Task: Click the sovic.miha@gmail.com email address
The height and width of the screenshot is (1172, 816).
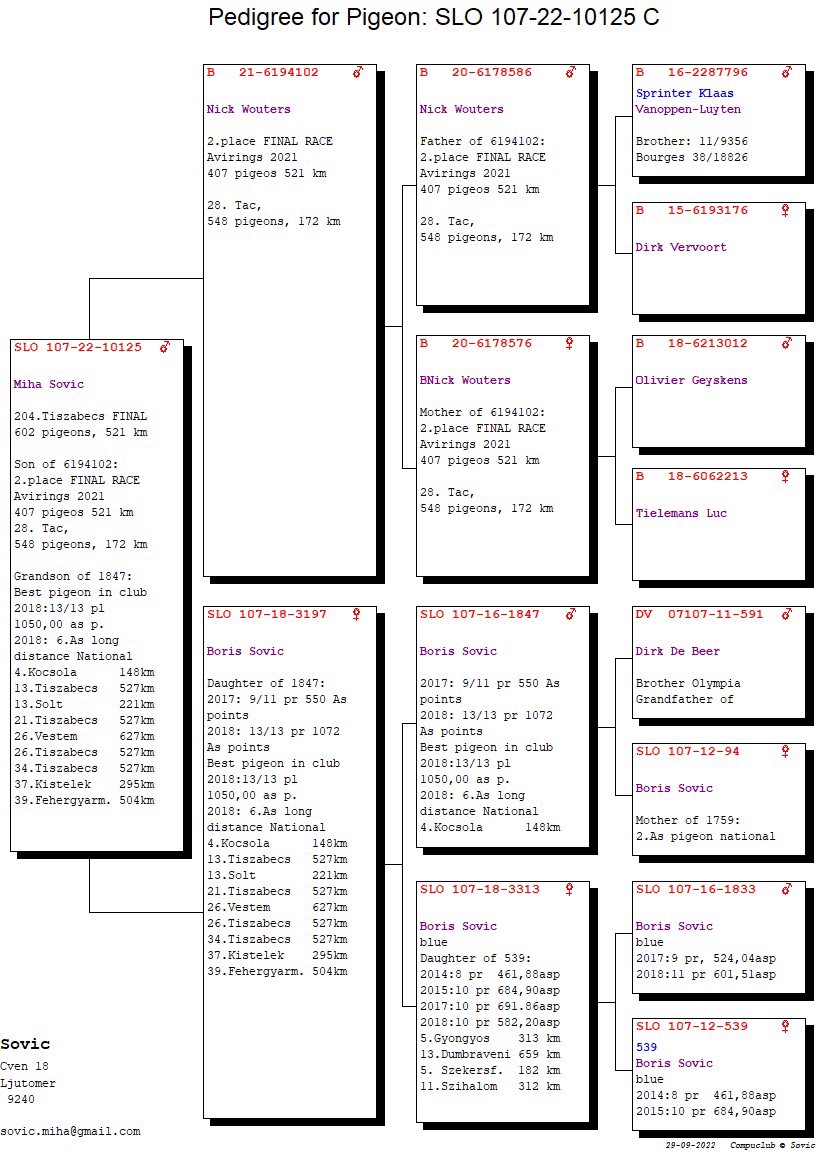Action: coord(70,1131)
